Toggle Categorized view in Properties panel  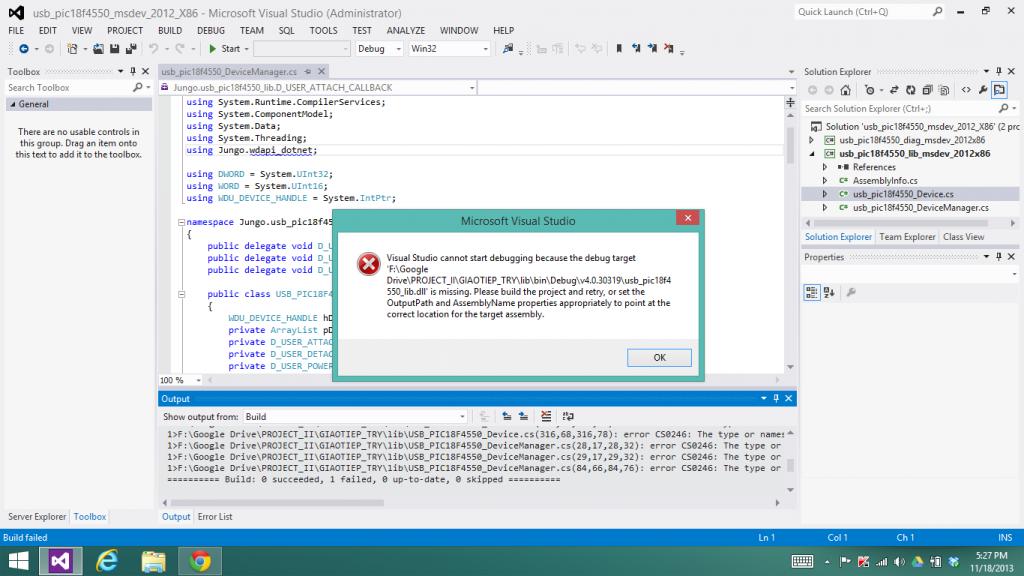click(x=814, y=292)
